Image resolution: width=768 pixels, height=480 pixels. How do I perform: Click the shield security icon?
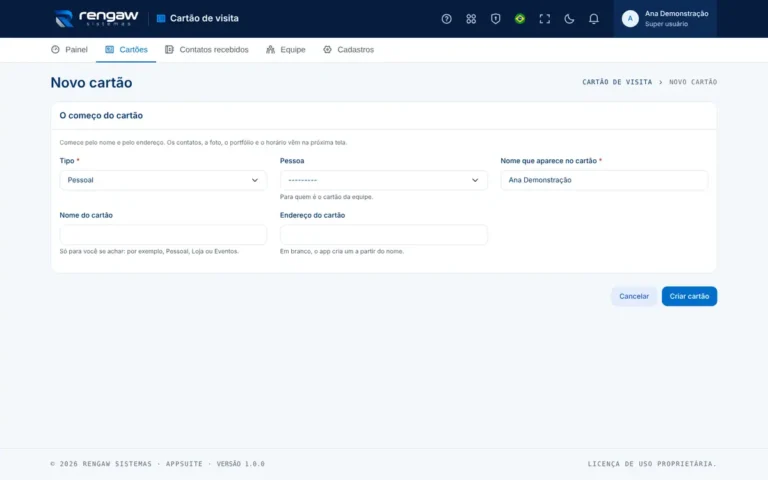click(495, 19)
